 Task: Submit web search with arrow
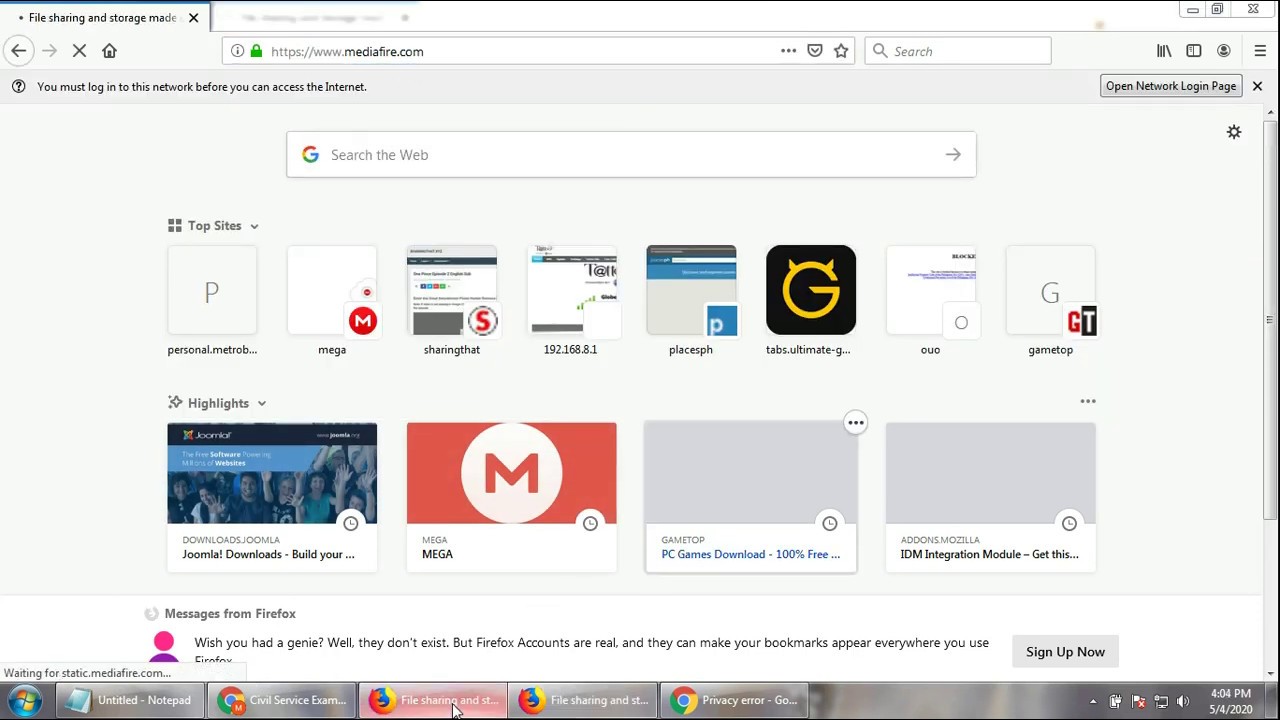pyautogui.click(x=953, y=155)
